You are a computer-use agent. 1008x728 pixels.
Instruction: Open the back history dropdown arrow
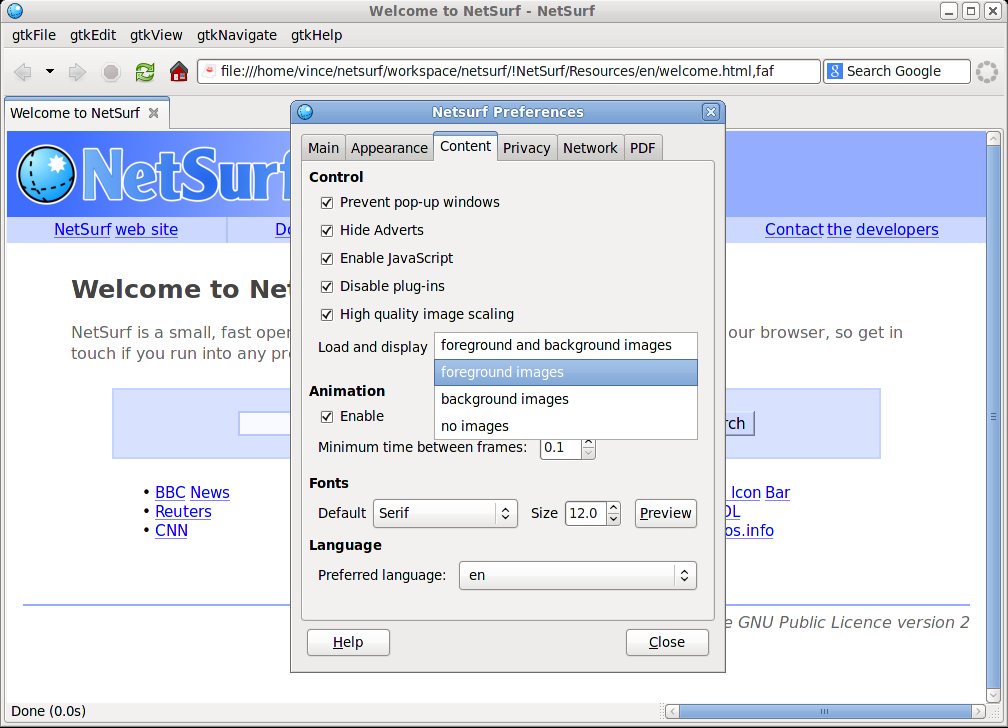(x=50, y=71)
